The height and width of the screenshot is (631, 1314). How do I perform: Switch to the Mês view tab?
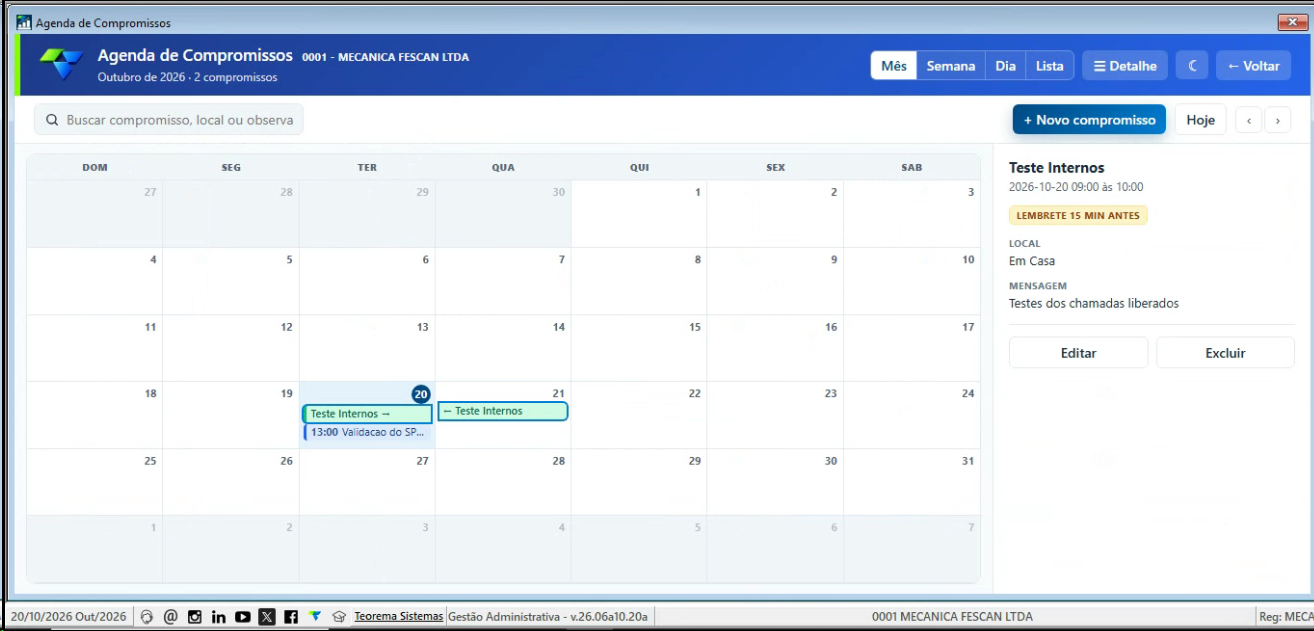[894, 66]
